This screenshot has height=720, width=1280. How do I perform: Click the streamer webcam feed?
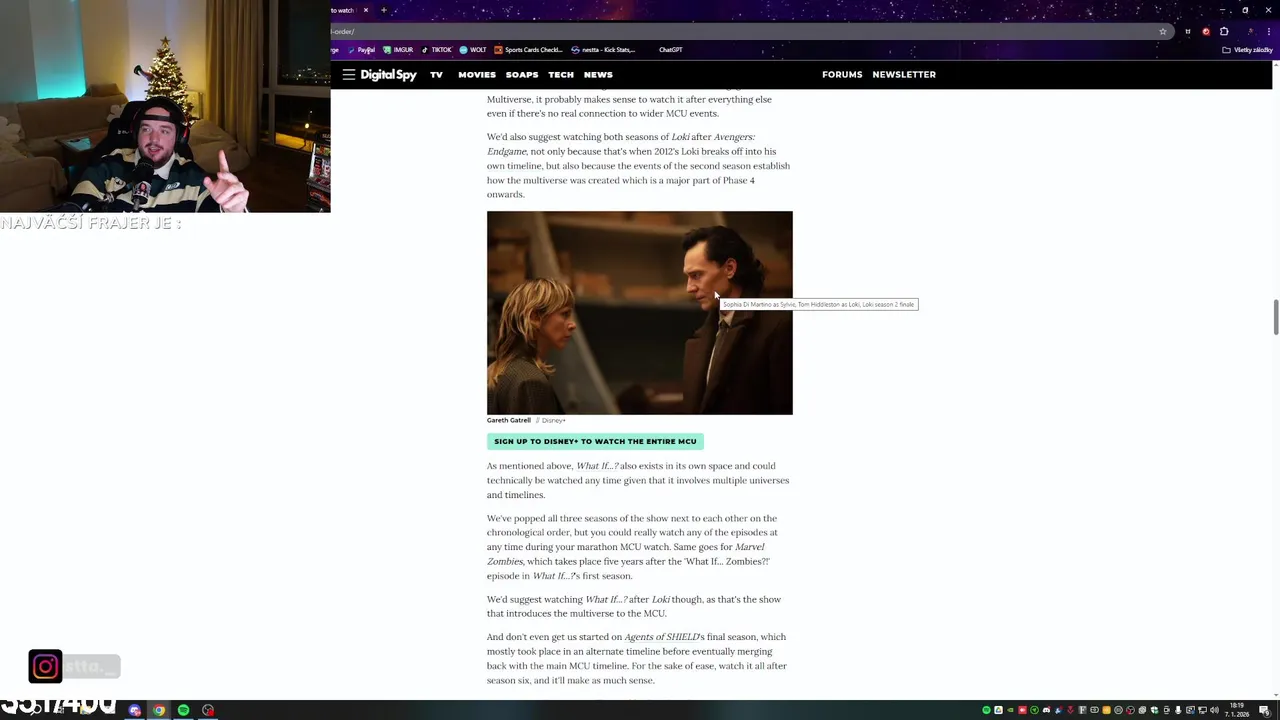(x=165, y=106)
